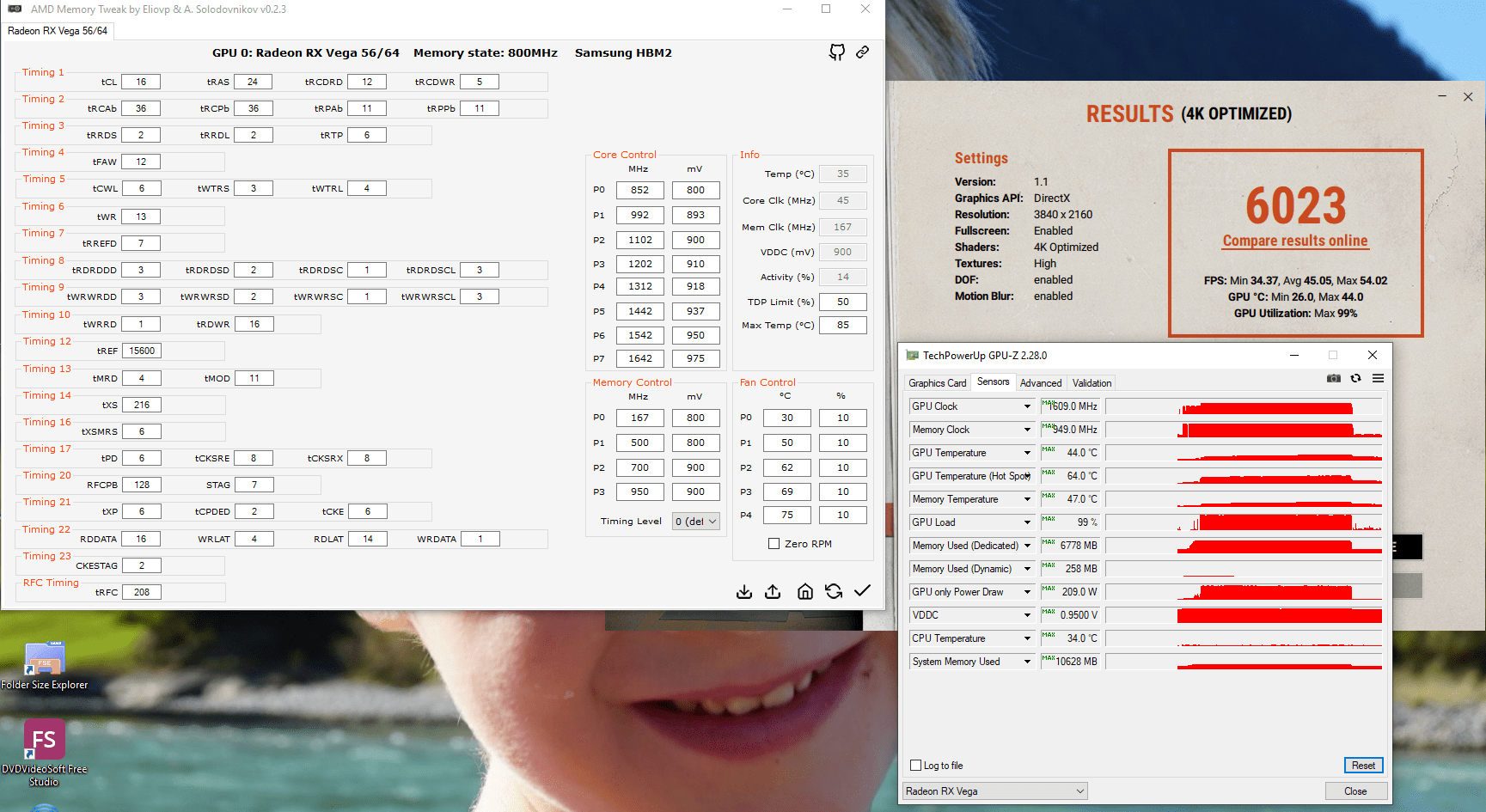Screen dimensions: 1486x812
Task: Click the VDDC sensor graph in GPU-Z
Action: [x=1244, y=615]
